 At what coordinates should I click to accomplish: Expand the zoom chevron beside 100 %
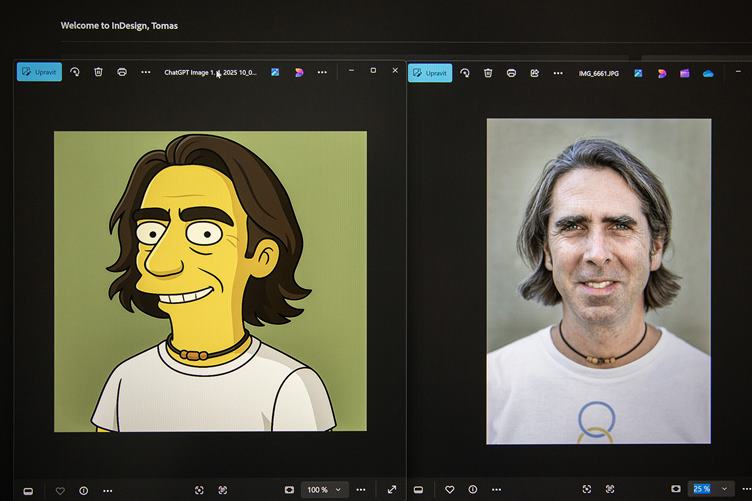[x=338, y=489]
